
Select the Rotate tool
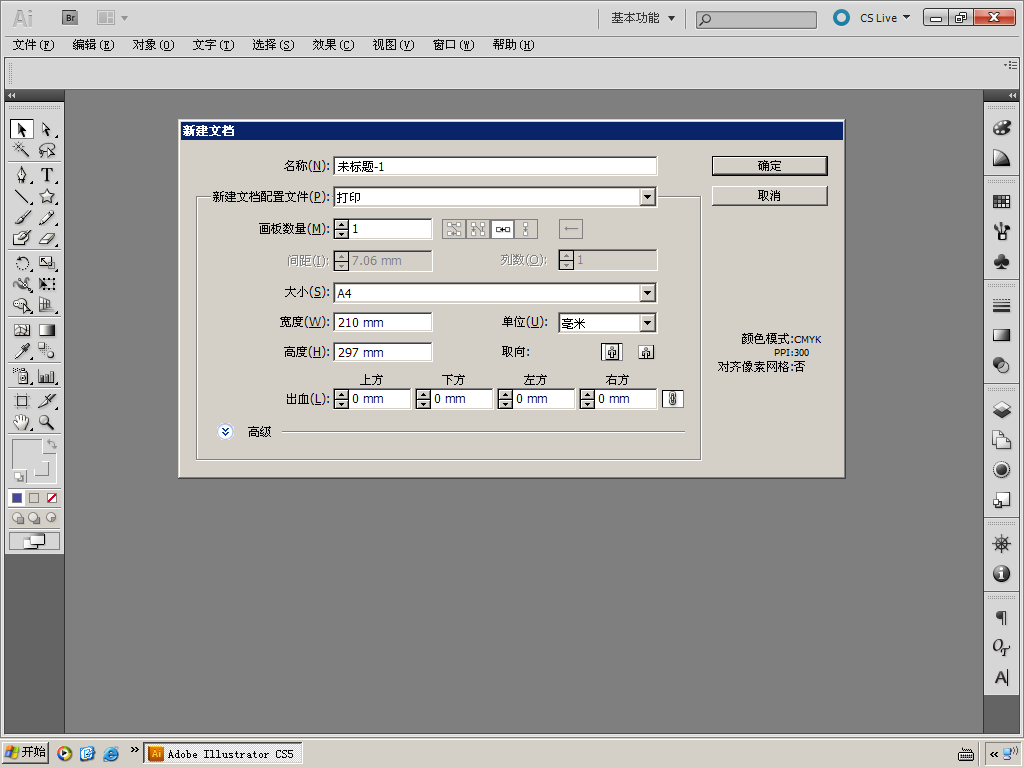point(22,263)
